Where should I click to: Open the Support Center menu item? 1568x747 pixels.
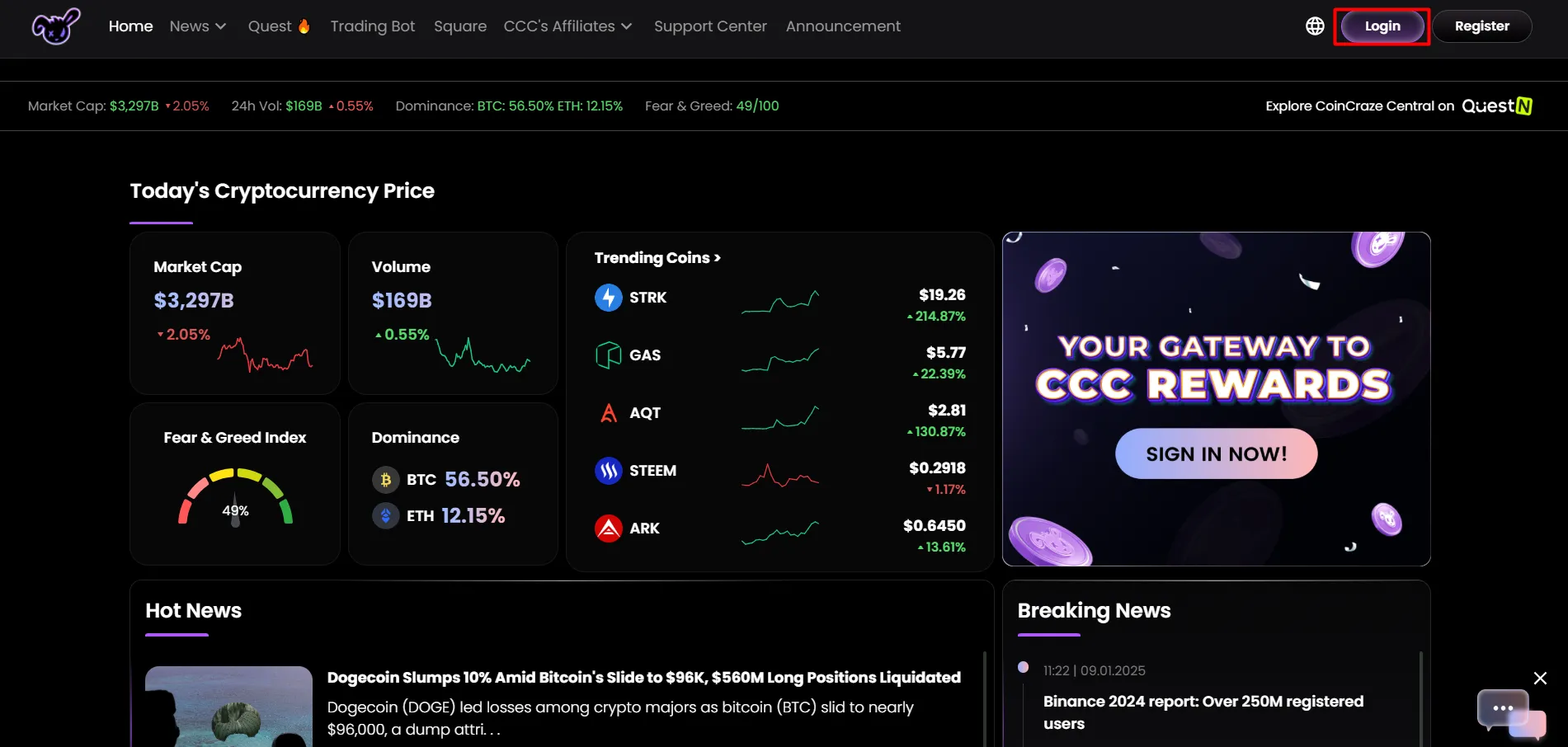(x=710, y=26)
